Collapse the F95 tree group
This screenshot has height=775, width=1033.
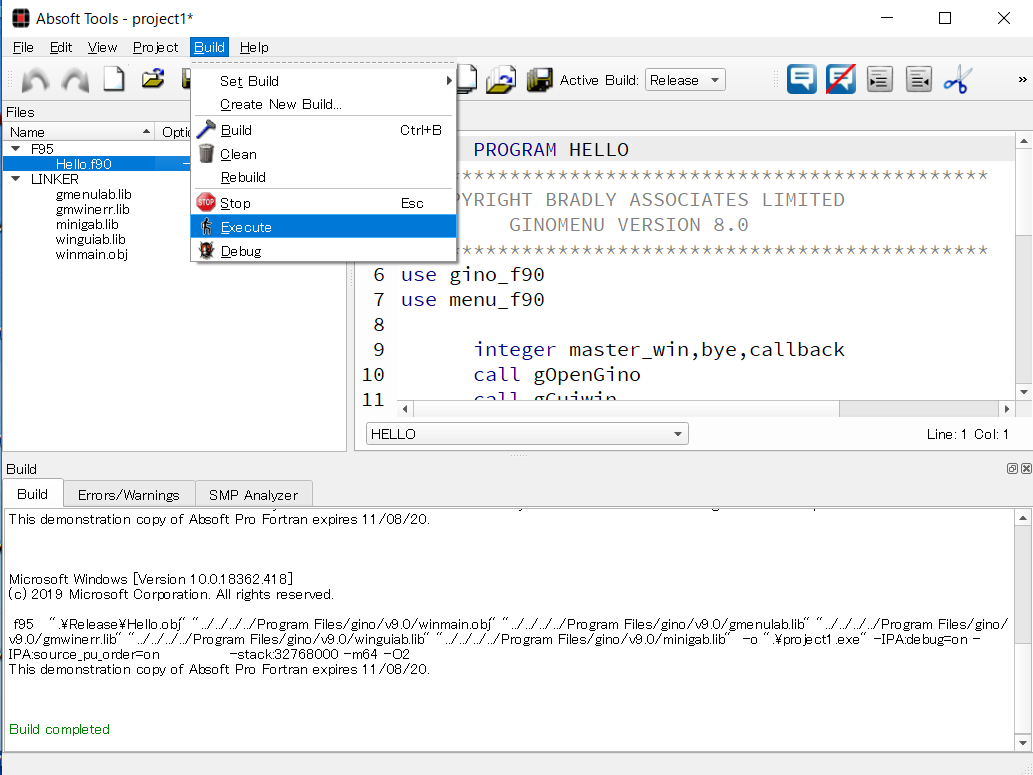tap(16, 149)
